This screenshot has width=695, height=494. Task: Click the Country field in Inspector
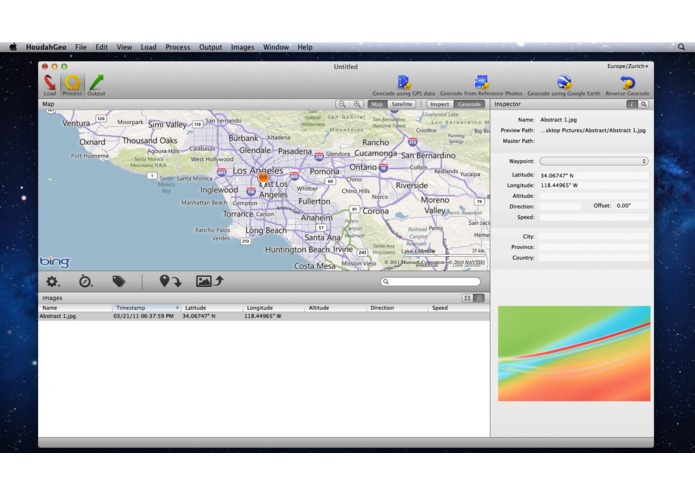pyautogui.click(x=593, y=258)
